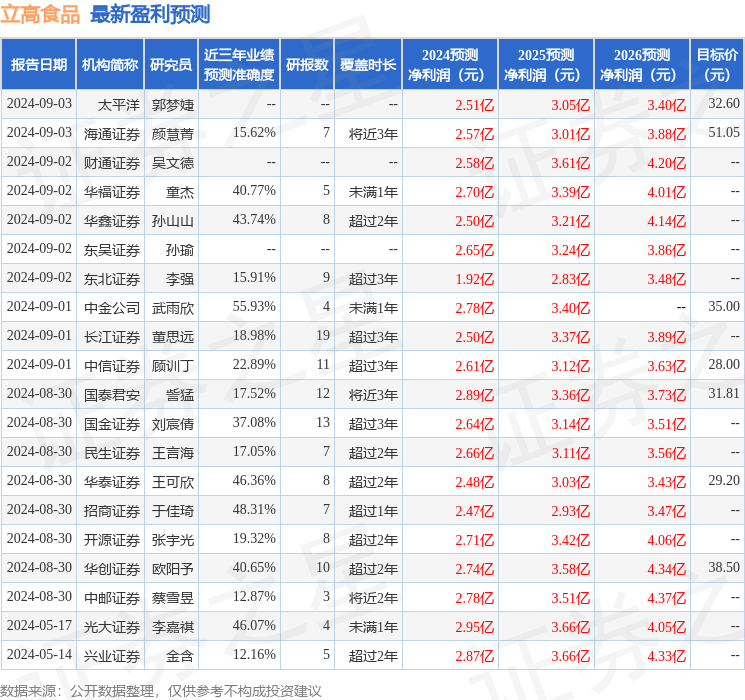Select the 财通证券 institution cell
Viewport: 745px width, 700px height.
tap(112, 163)
